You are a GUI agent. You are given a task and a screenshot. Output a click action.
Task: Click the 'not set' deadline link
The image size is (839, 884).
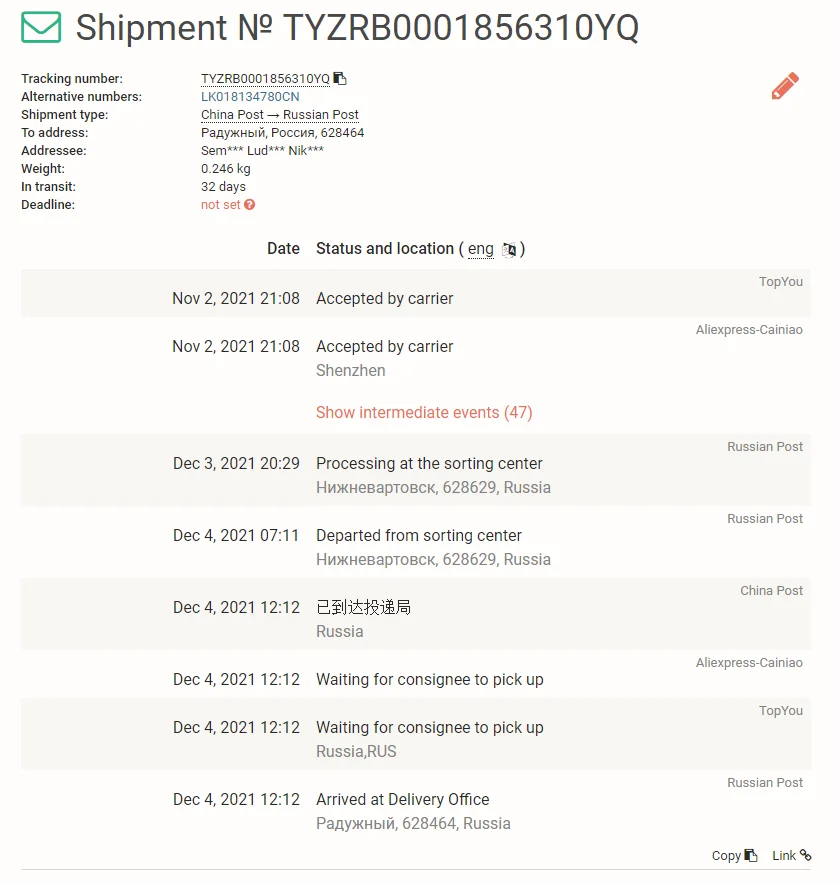coord(221,205)
